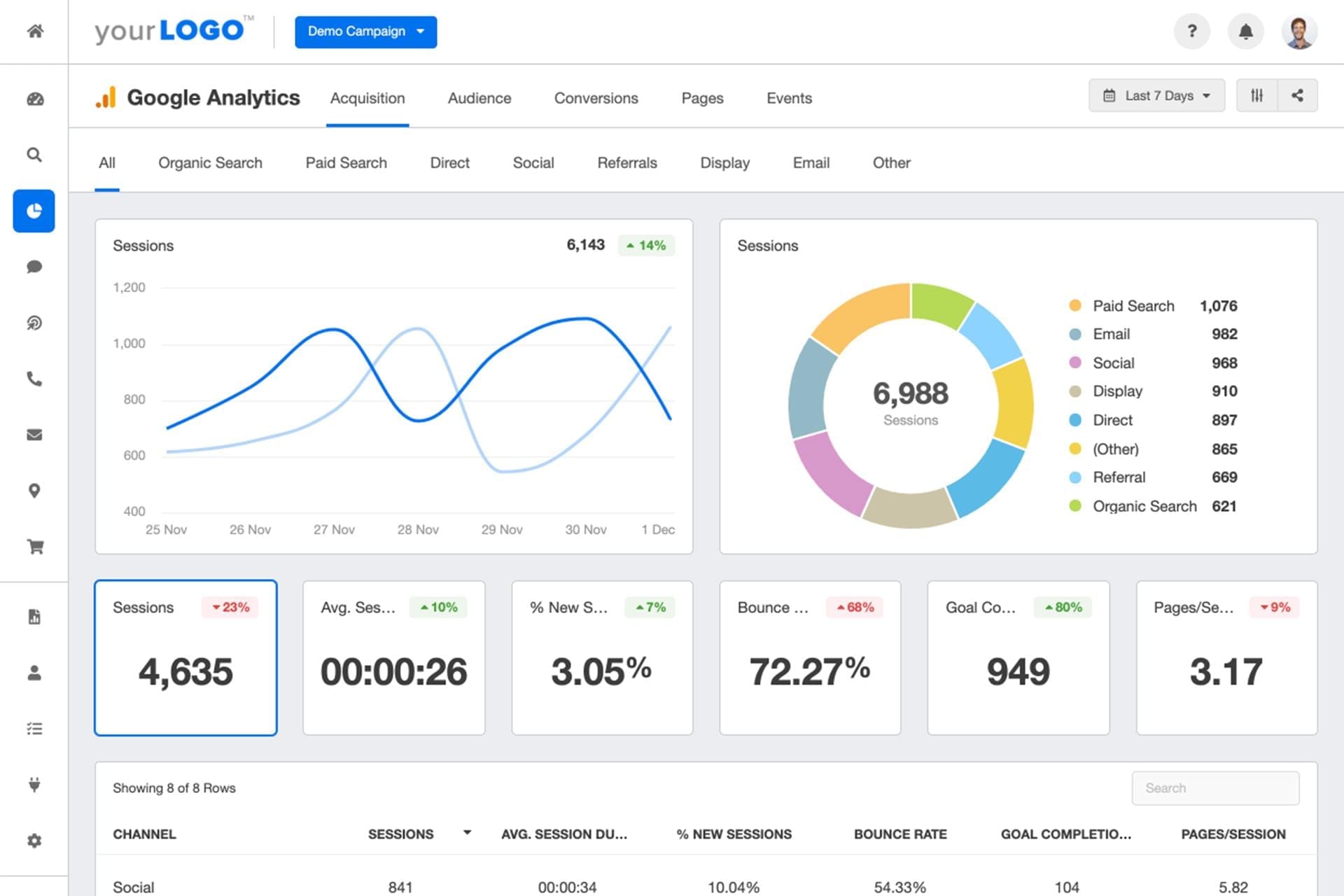Select the Pages/Session 3.17 card
1344x896 pixels.
(1226, 658)
